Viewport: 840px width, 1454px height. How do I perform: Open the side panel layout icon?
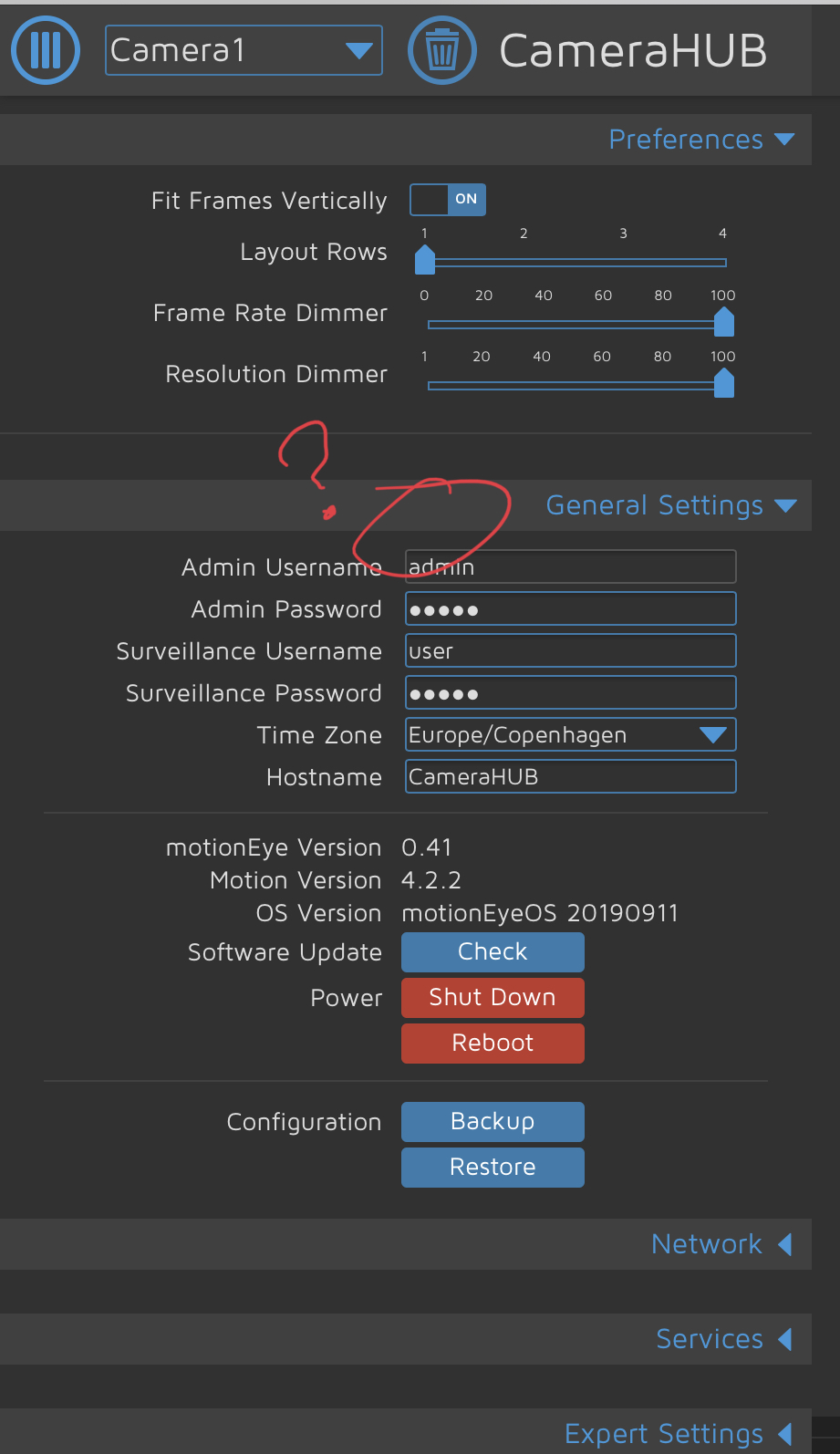[45, 50]
